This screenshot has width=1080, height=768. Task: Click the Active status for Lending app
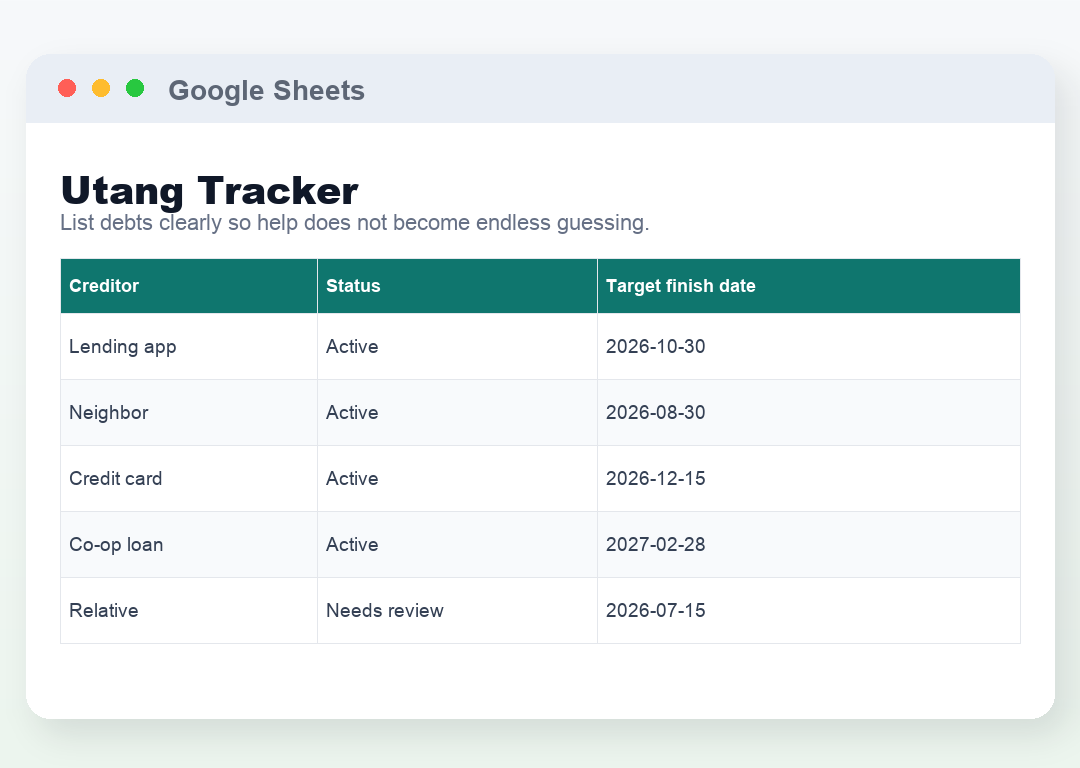click(x=457, y=346)
